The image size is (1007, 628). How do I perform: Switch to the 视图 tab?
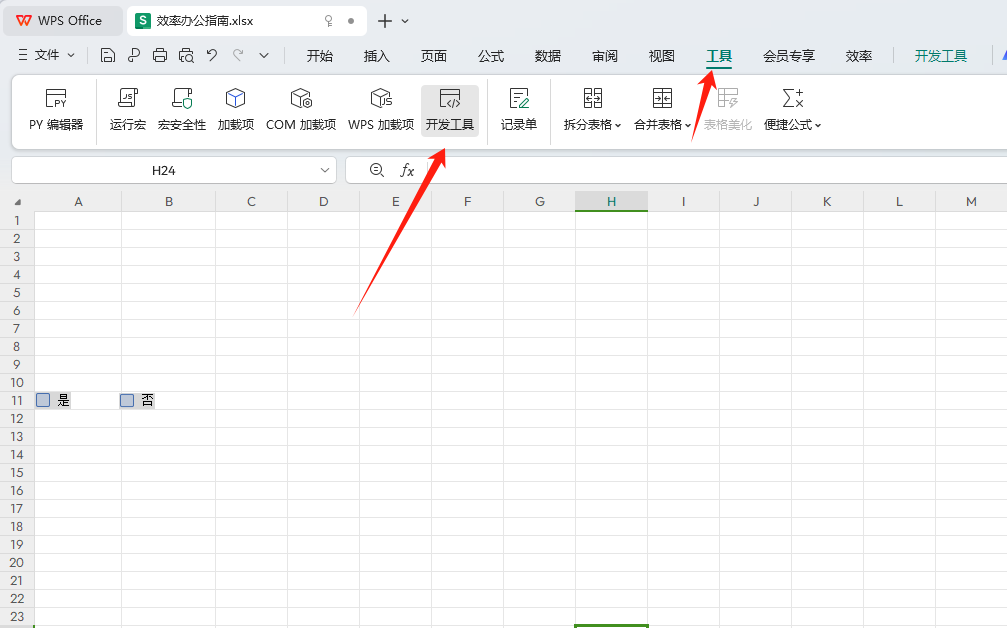(x=661, y=56)
